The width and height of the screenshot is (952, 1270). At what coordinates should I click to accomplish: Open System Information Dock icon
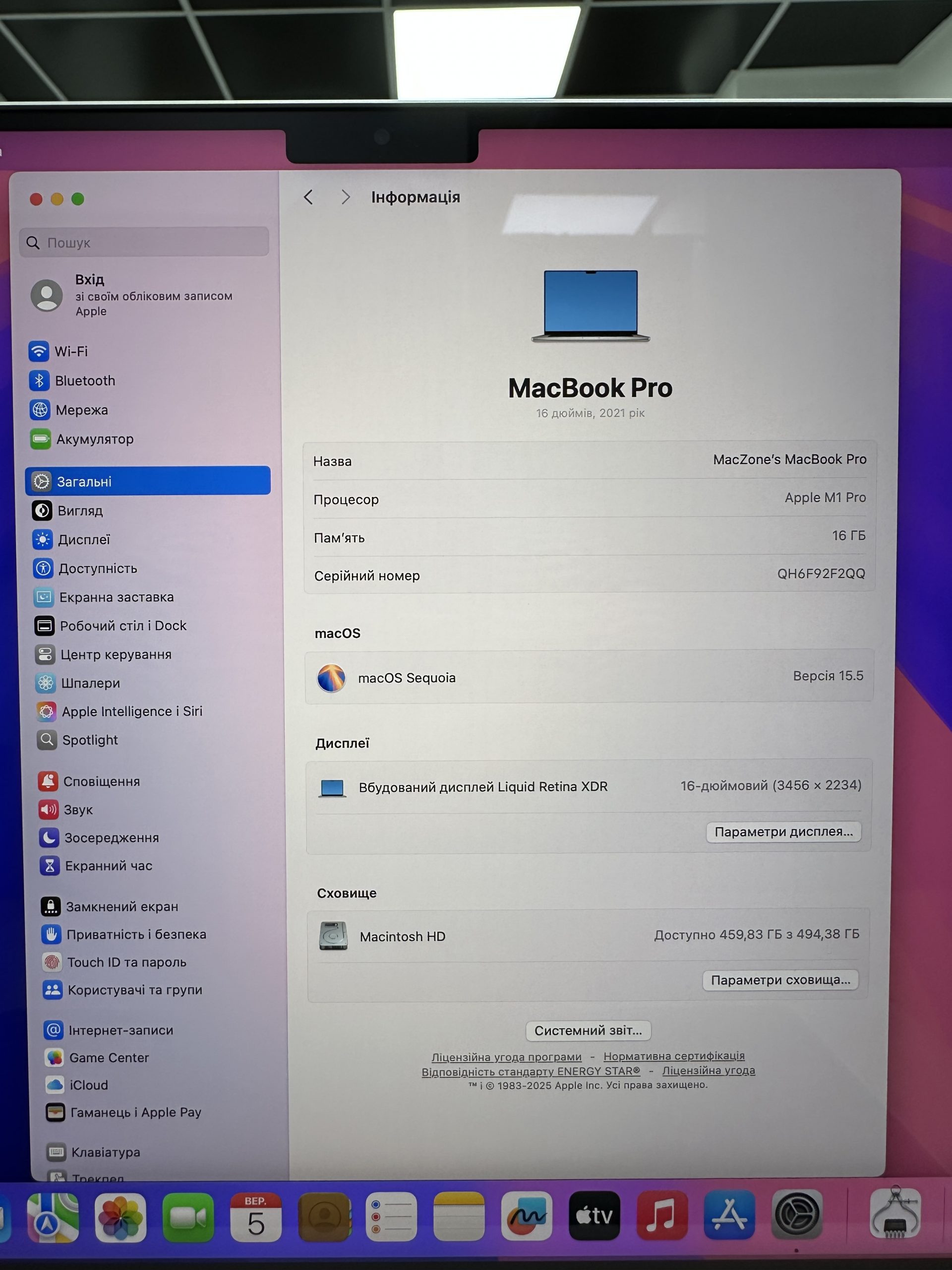pyautogui.click(x=896, y=1212)
